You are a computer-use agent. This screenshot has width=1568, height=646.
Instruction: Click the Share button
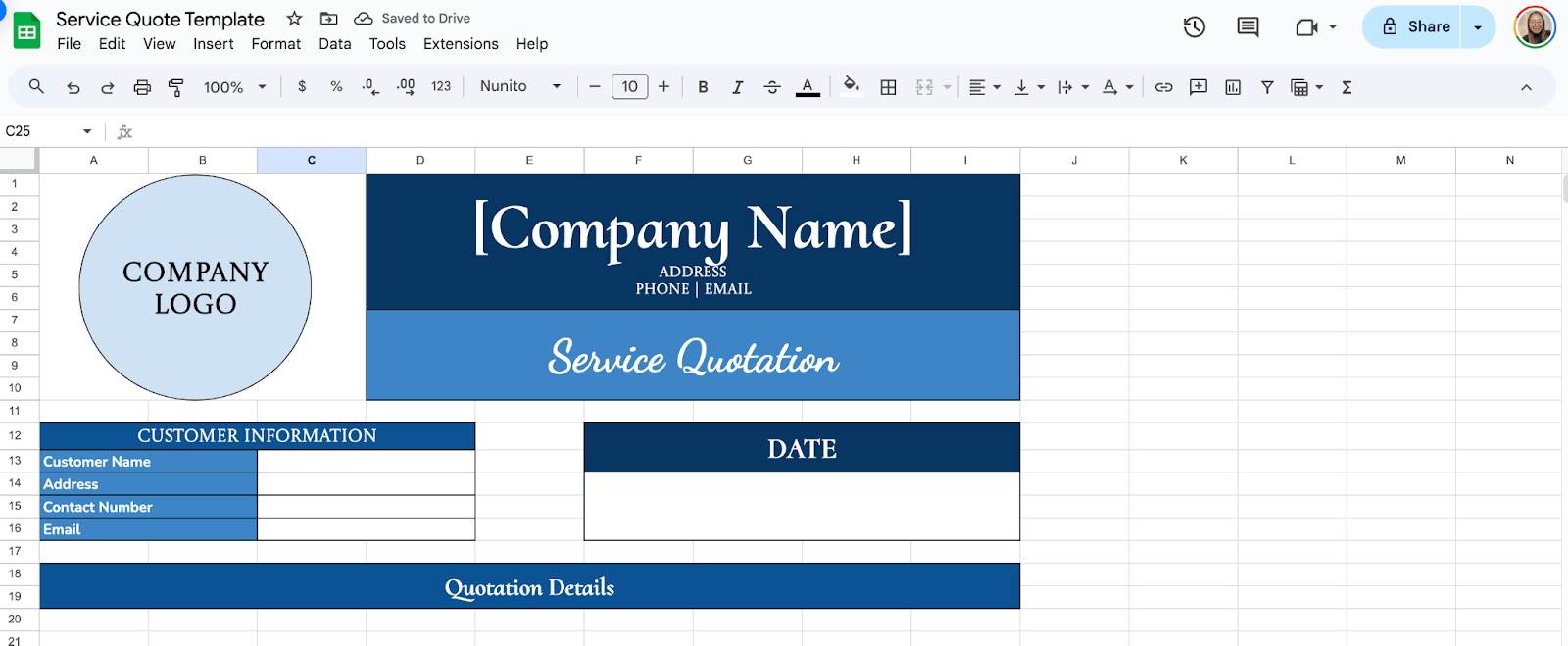point(1416,27)
